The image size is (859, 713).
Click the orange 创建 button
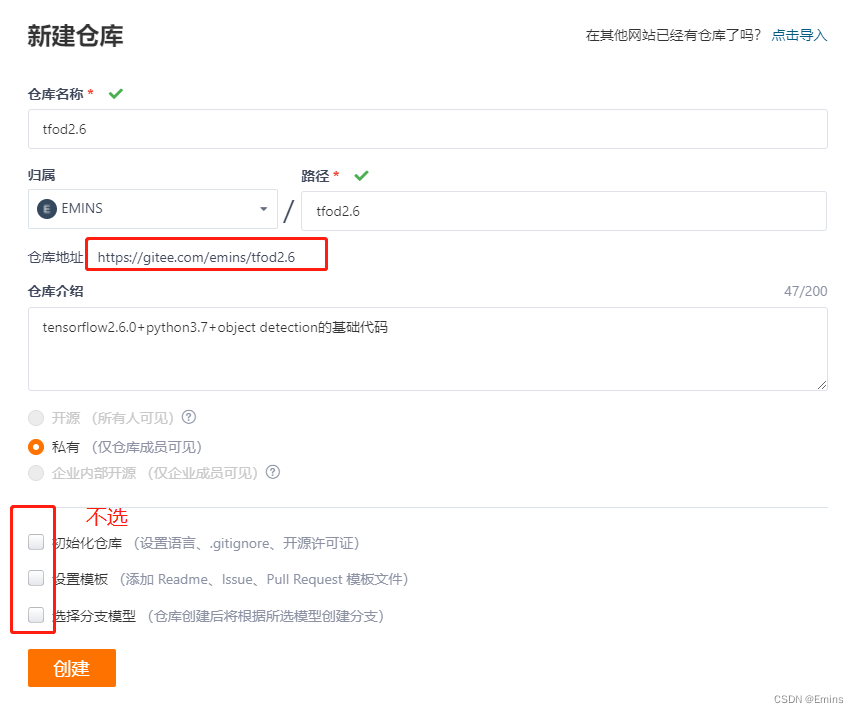(x=72, y=668)
